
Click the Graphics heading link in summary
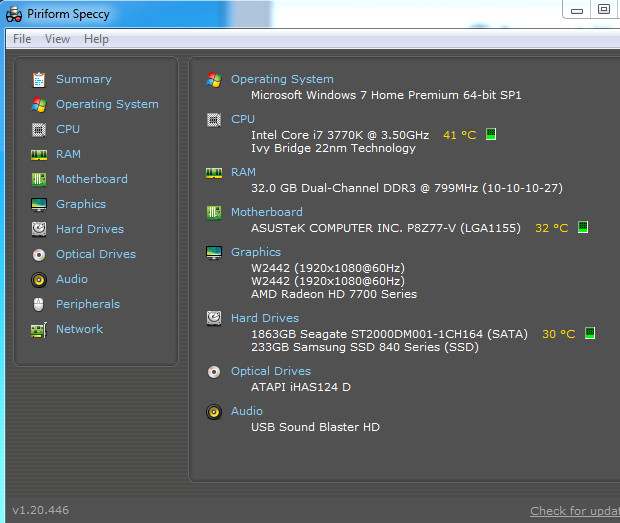click(x=256, y=252)
